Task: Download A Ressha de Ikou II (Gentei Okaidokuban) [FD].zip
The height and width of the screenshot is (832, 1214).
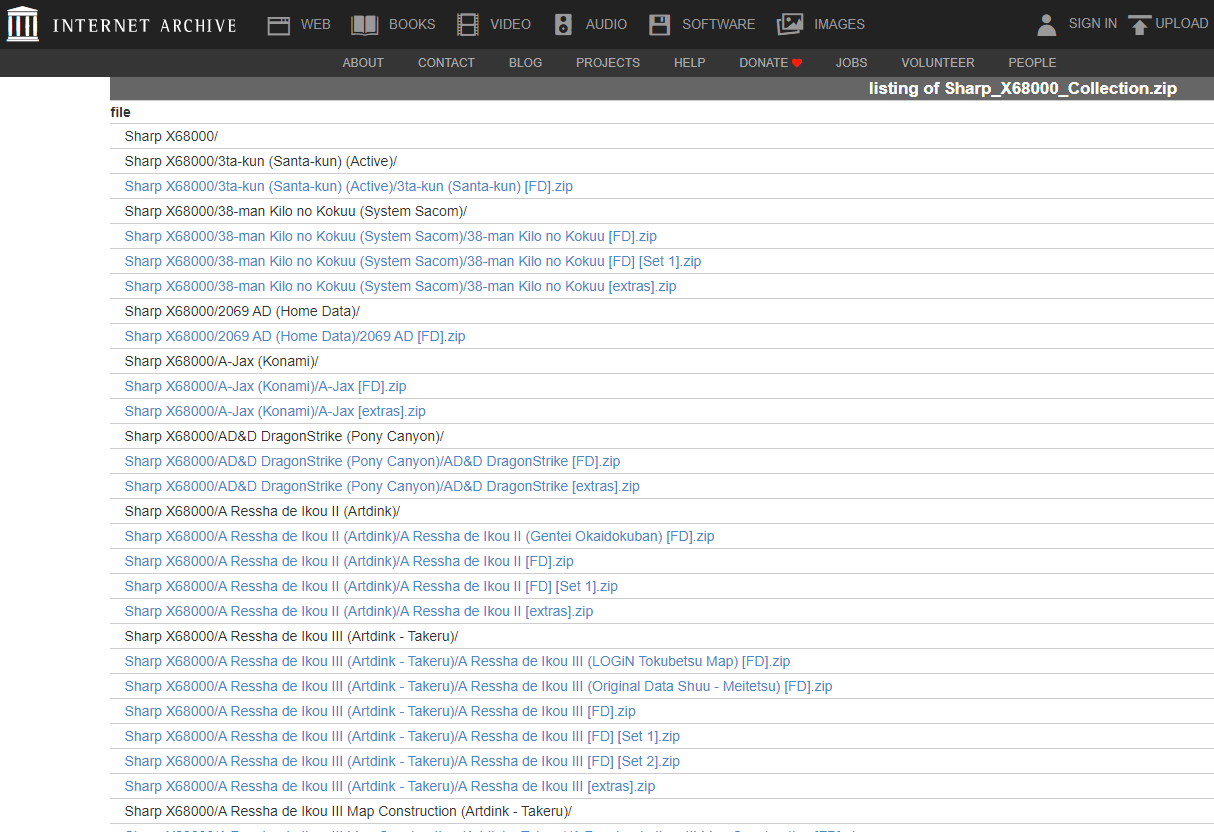Action: [x=420, y=536]
